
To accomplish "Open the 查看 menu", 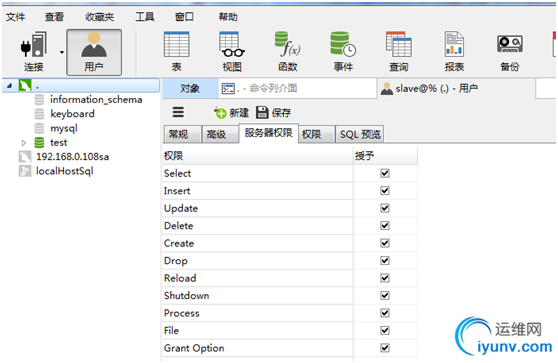I will pos(54,17).
